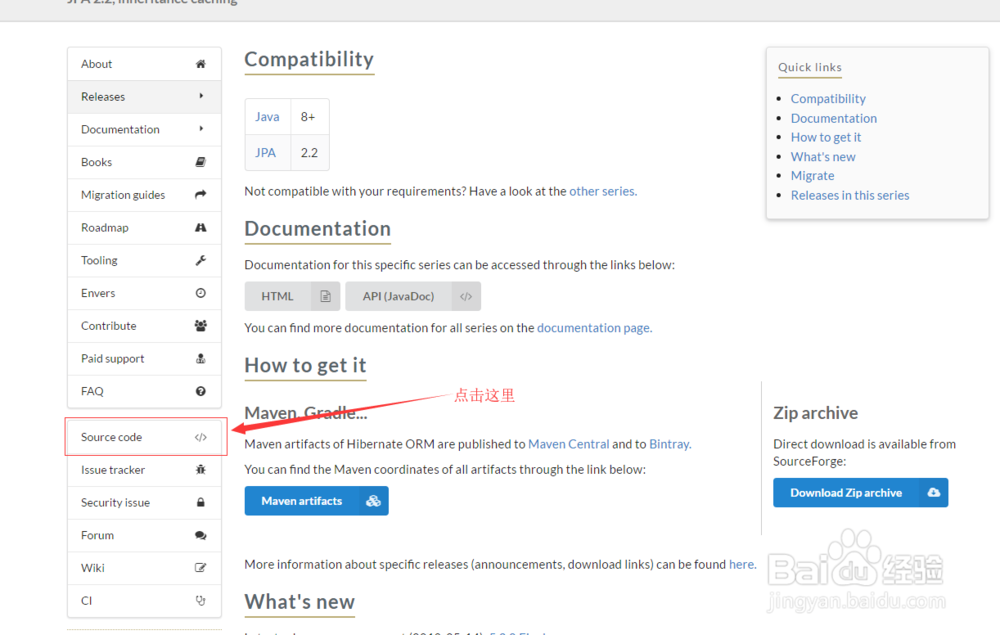Jump to Documentation in Quick links
This screenshot has height=635, width=1000.
tap(834, 119)
